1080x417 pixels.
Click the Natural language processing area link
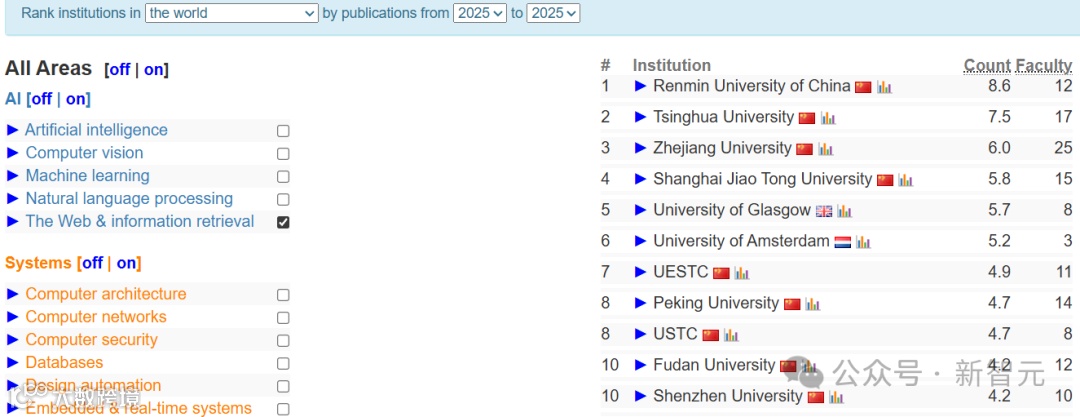(x=129, y=199)
